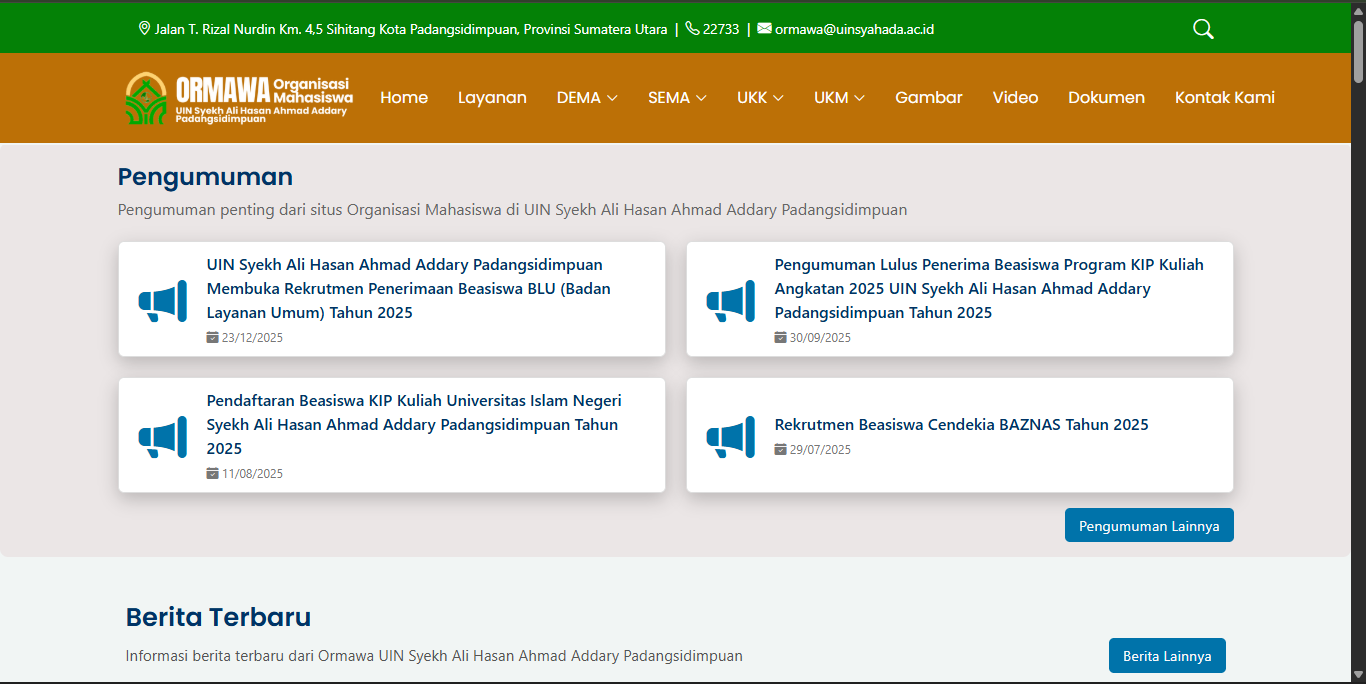Open Pengumuman Lulus Penerima Beasiswa KIP Kuliah title

pyautogui.click(x=989, y=288)
